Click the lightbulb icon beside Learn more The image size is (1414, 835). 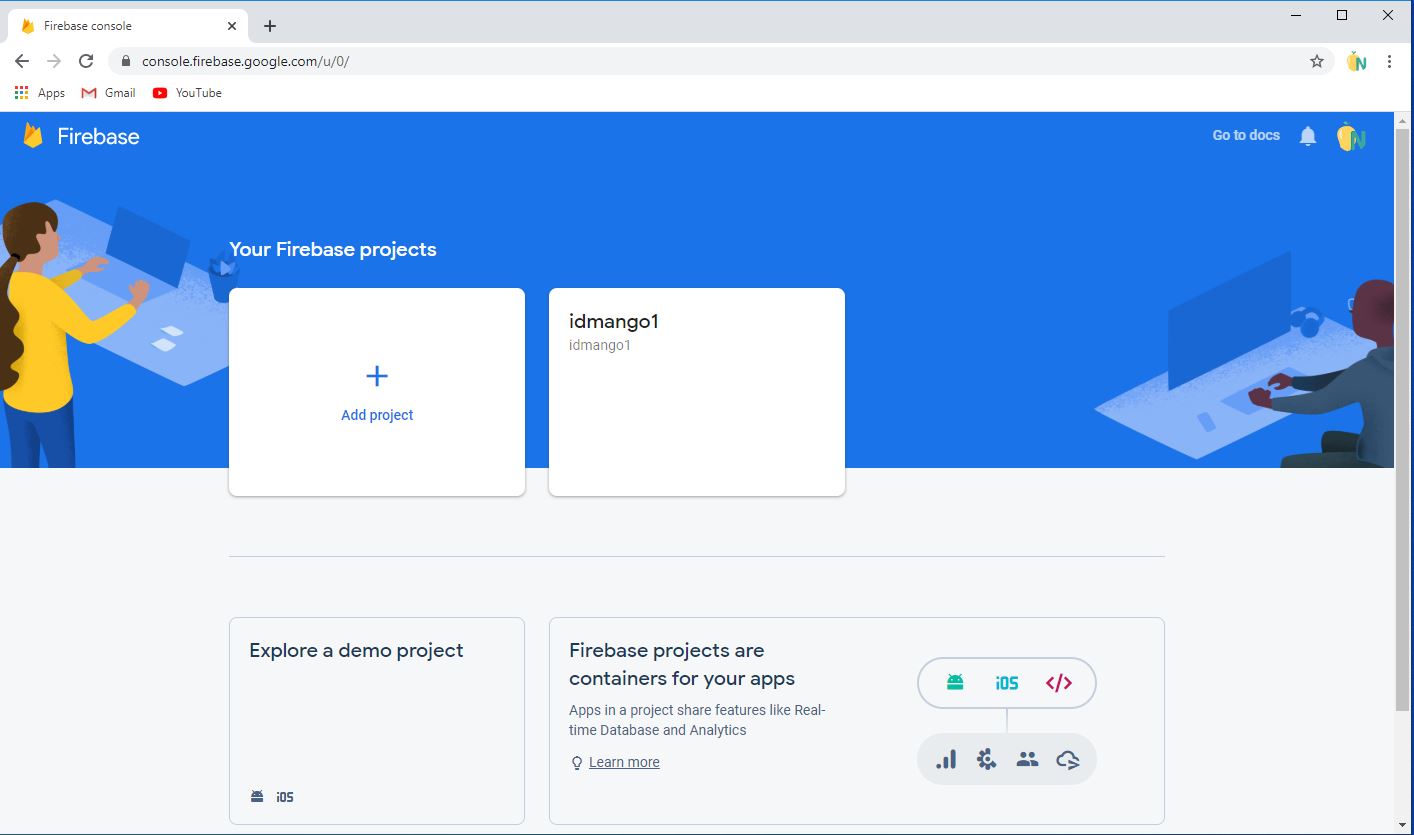(577, 763)
